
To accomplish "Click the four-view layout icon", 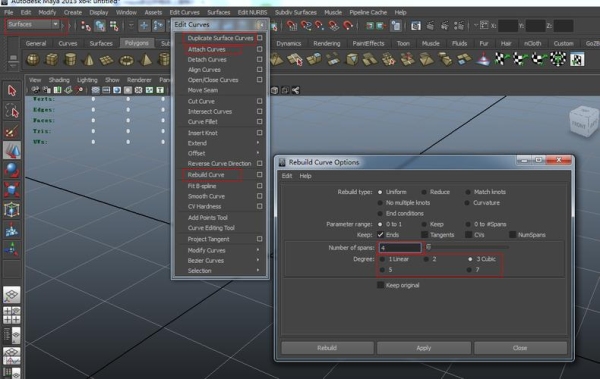I will point(11,315).
